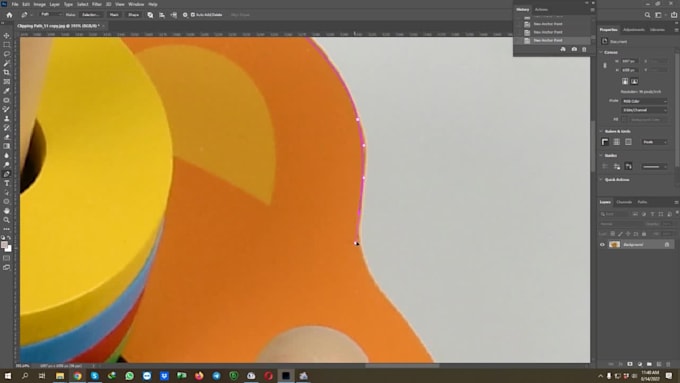The height and width of the screenshot is (383, 680).
Task: Select the Move tool
Action: pos(7,36)
